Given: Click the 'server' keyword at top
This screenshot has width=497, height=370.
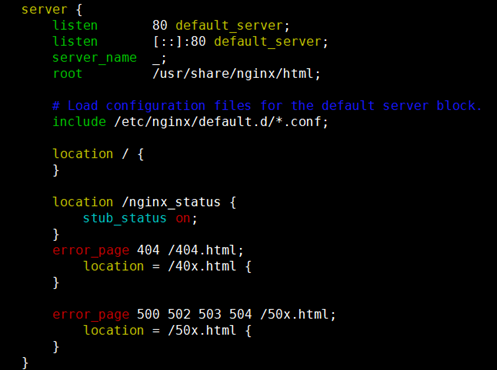Looking at the screenshot, I should (x=44, y=9).
